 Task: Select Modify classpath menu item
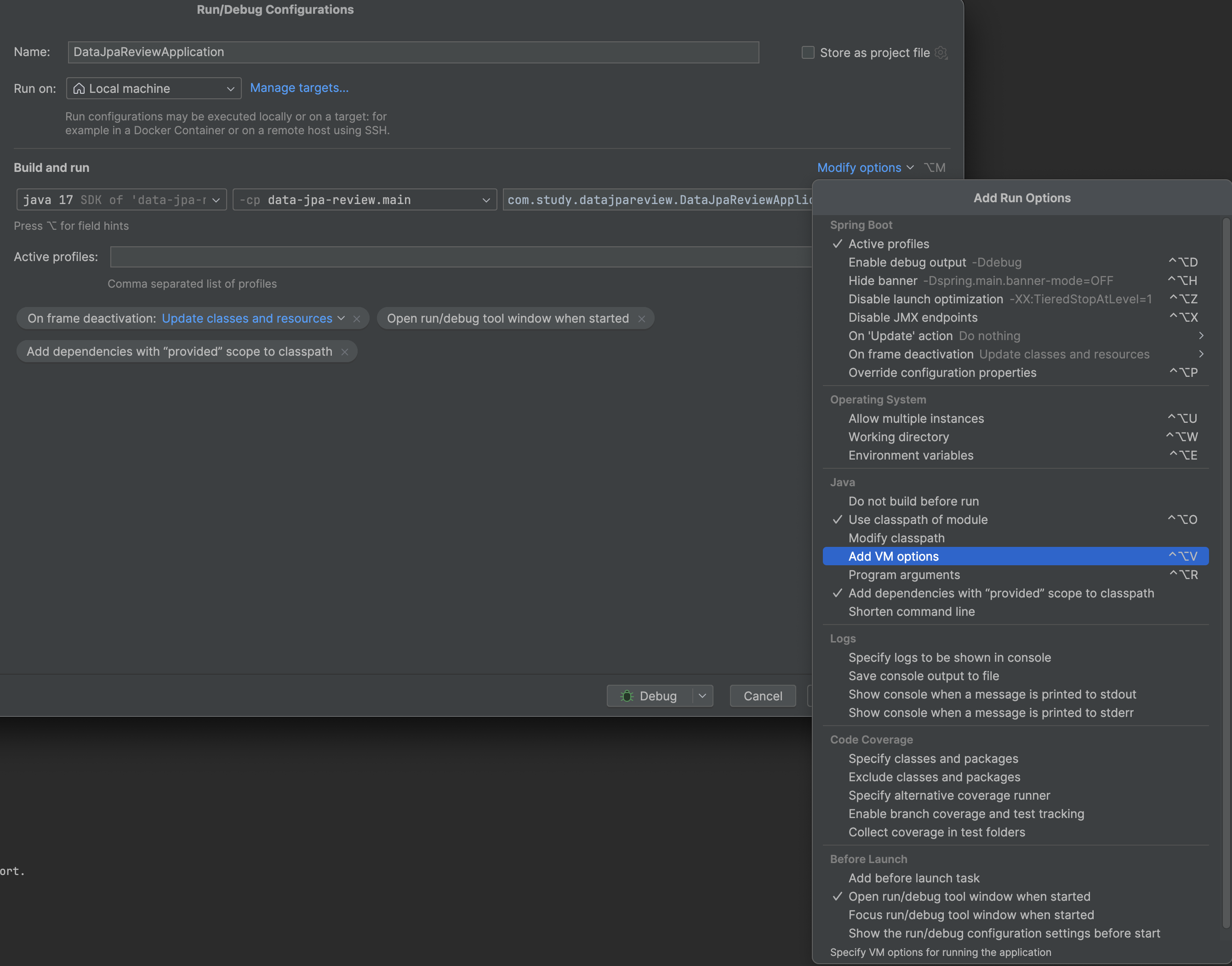1015,539
